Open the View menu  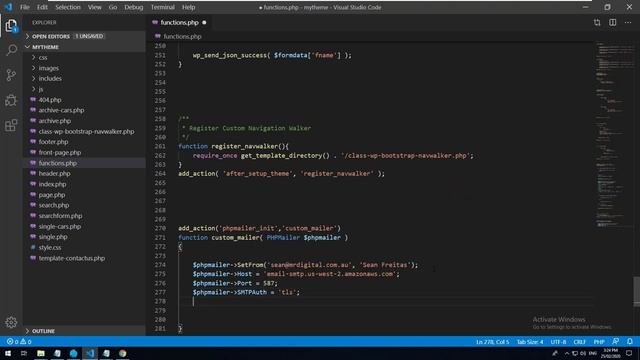coord(95,7)
